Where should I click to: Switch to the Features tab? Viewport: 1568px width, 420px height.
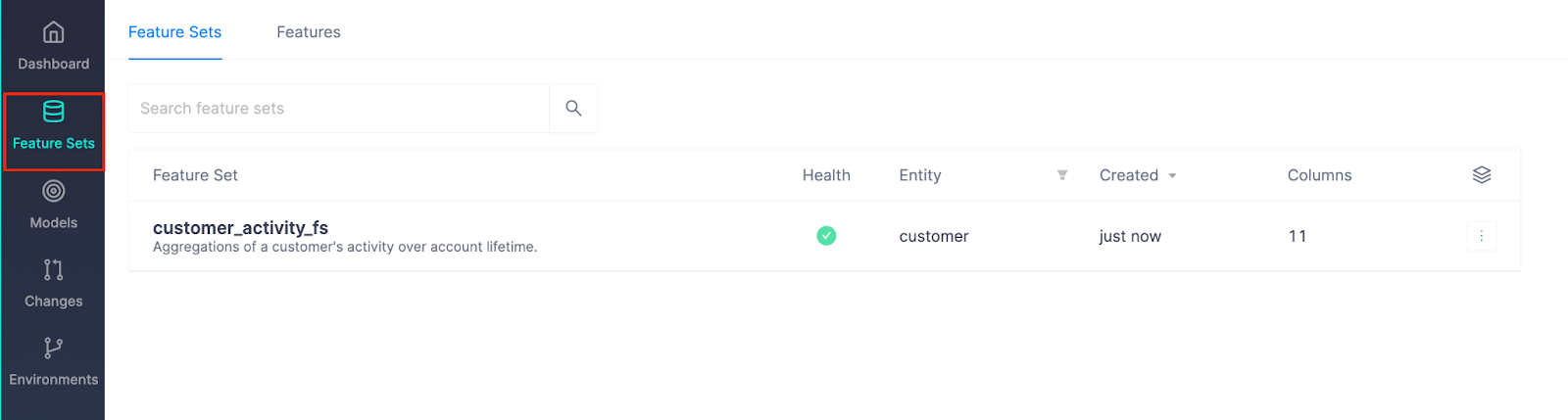(309, 32)
